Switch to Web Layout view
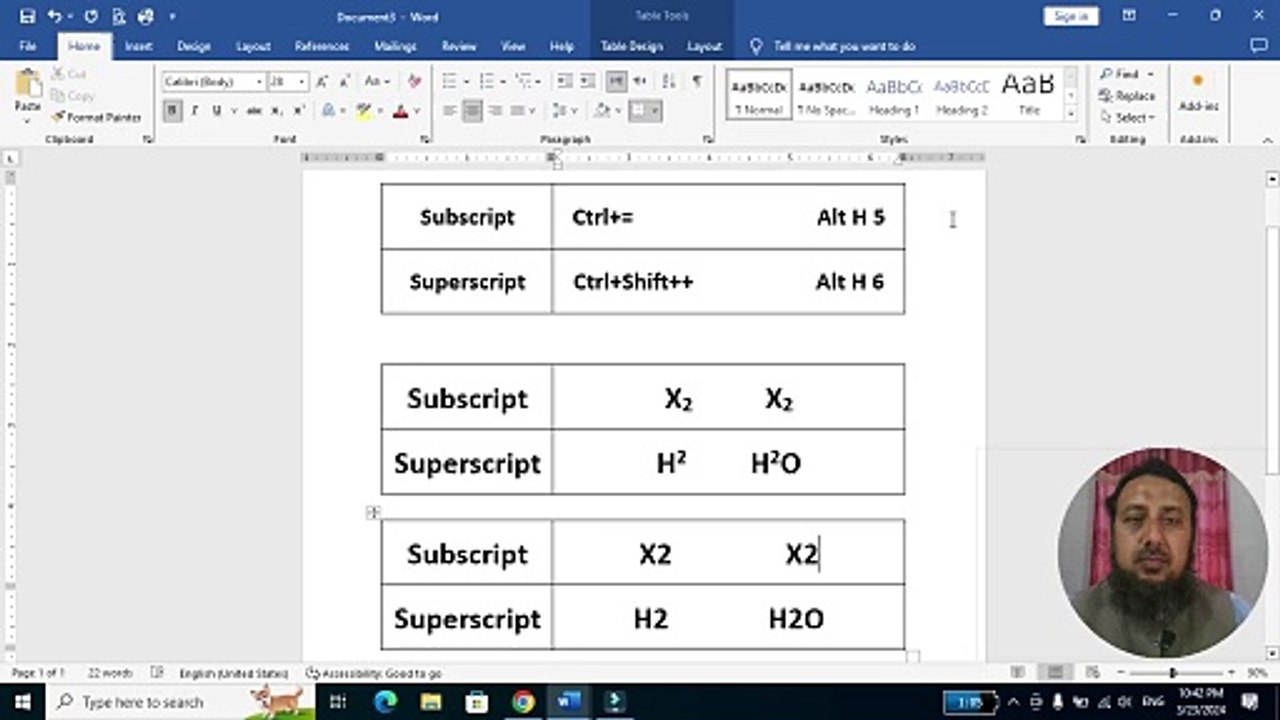Image resolution: width=1280 pixels, height=720 pixels. pyautogui.click(x=1092, y=673)
